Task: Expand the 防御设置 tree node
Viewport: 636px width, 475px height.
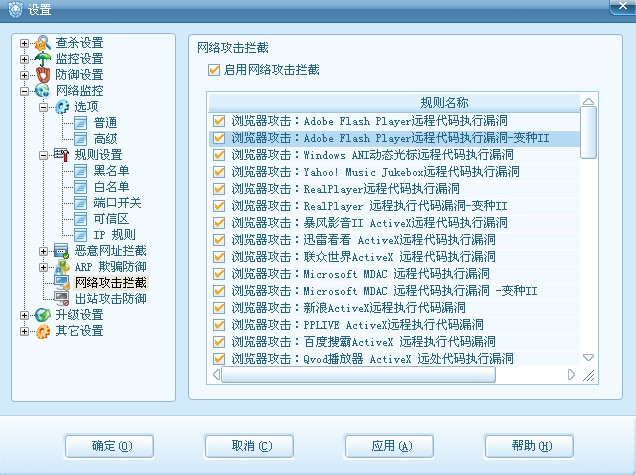Action: [24, 75]
